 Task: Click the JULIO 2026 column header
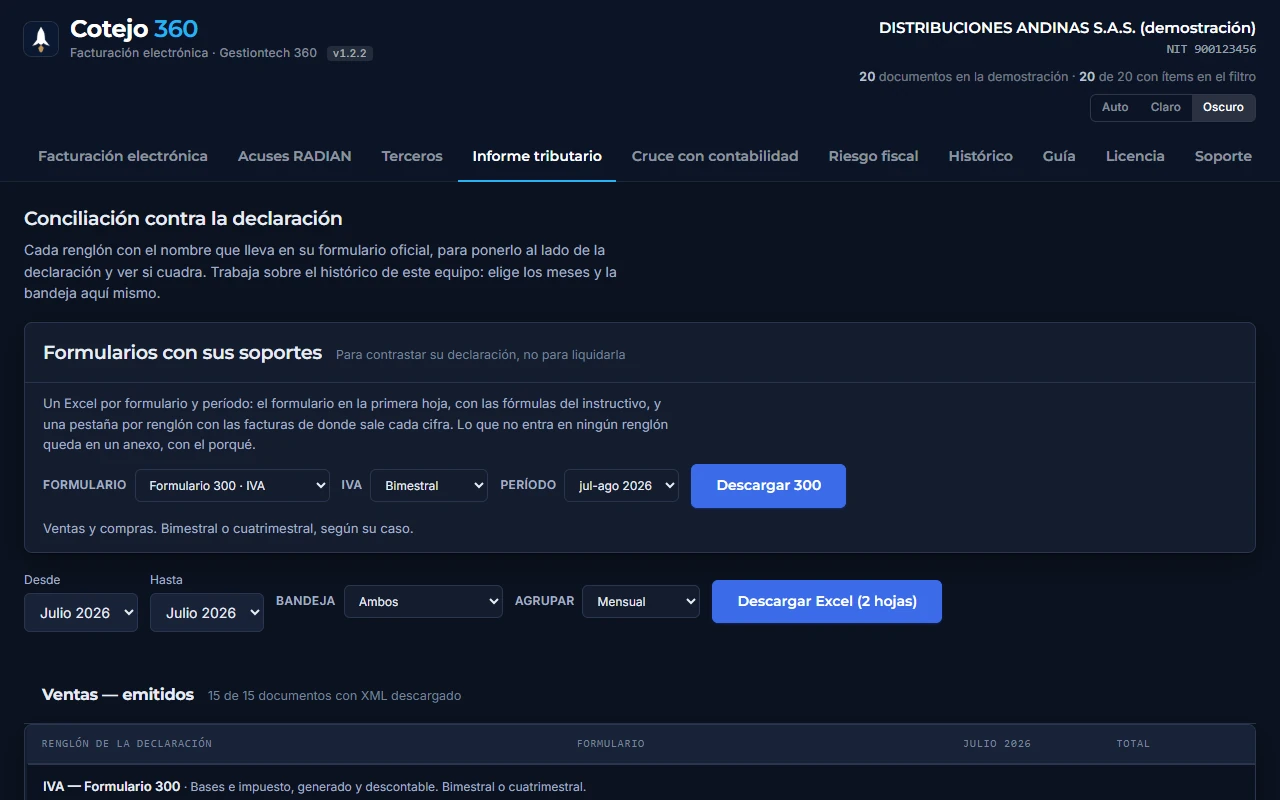pyautogui.click(x=997, y=744)
